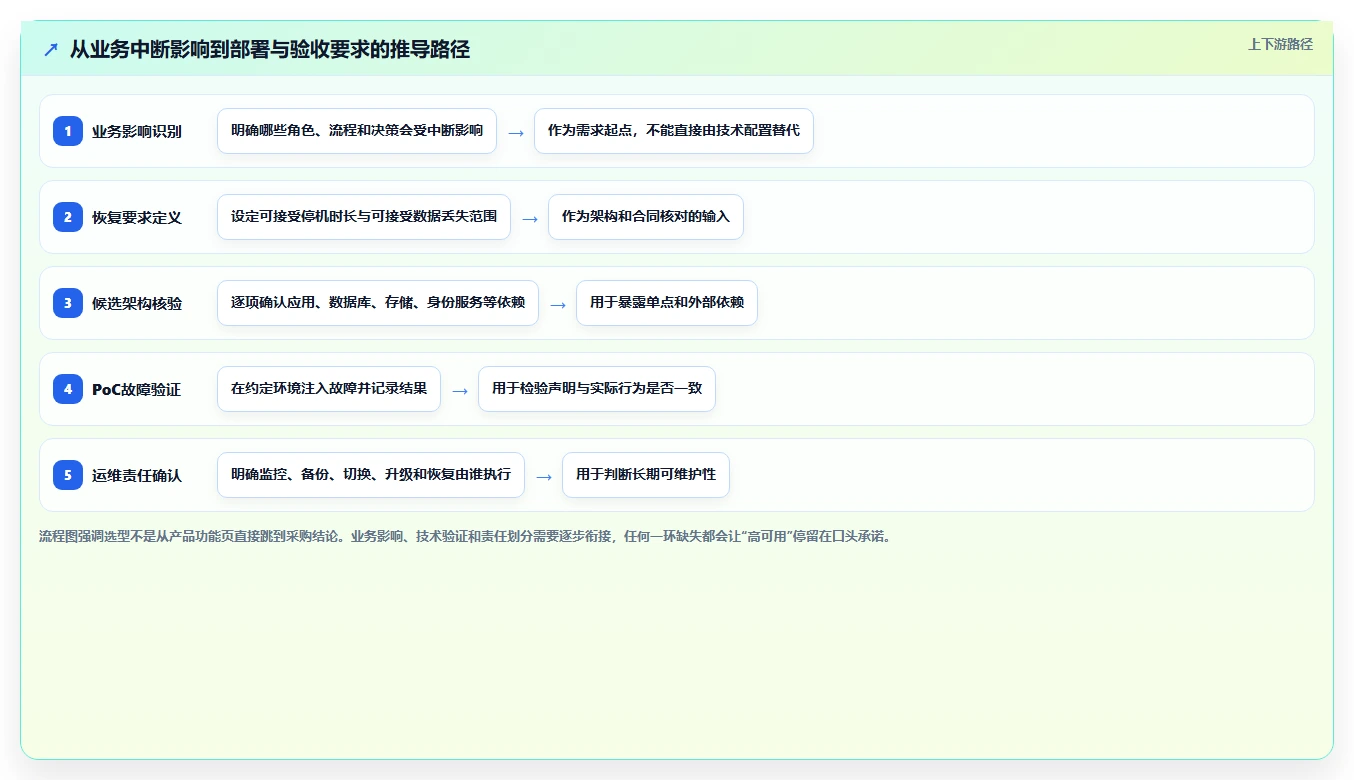Click step number badge 5

coord(68,475)
